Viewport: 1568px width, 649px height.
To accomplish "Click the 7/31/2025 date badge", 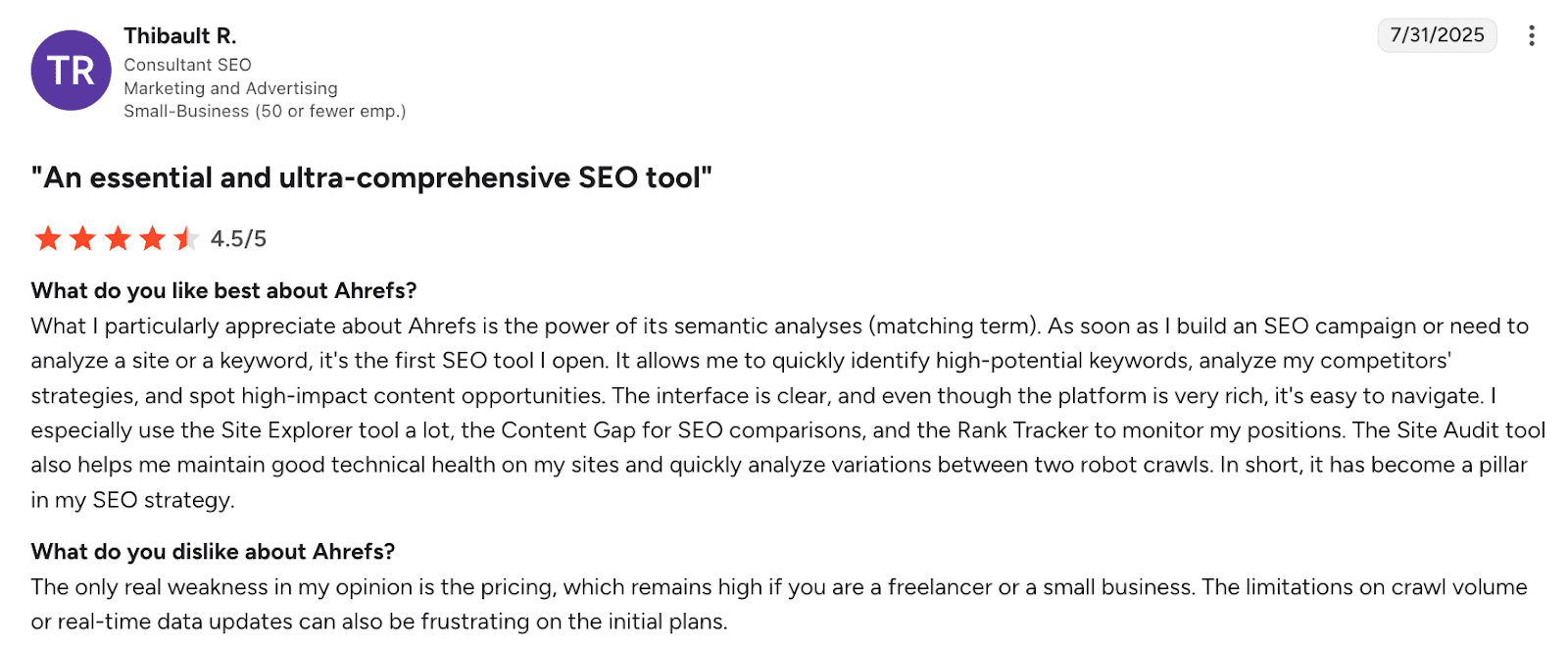I will pyautogui.click(x=1437, y=35).
